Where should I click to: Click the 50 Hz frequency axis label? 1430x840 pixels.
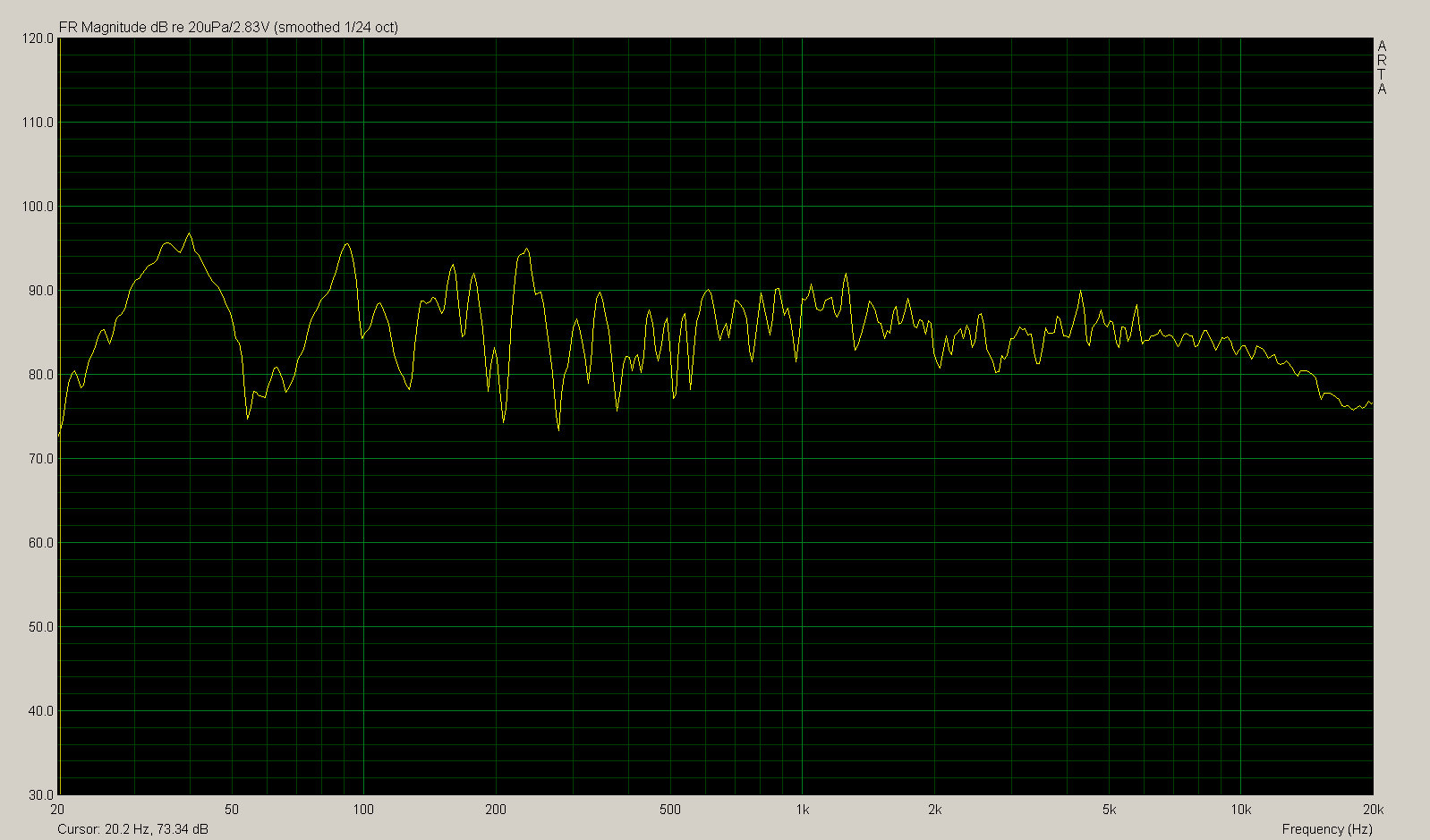click(233, 810)
